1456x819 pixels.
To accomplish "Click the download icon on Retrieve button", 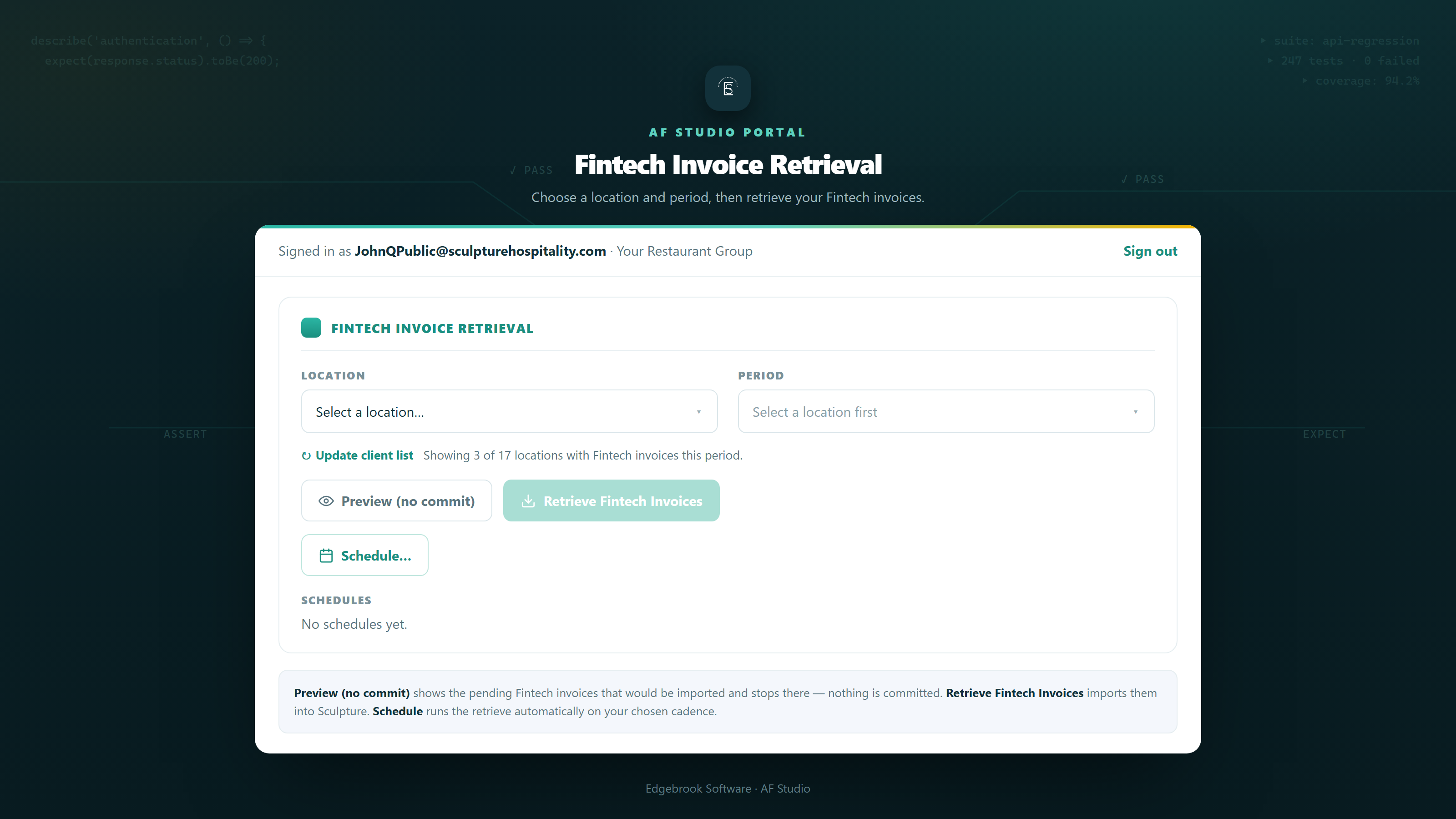I will 528,501.
